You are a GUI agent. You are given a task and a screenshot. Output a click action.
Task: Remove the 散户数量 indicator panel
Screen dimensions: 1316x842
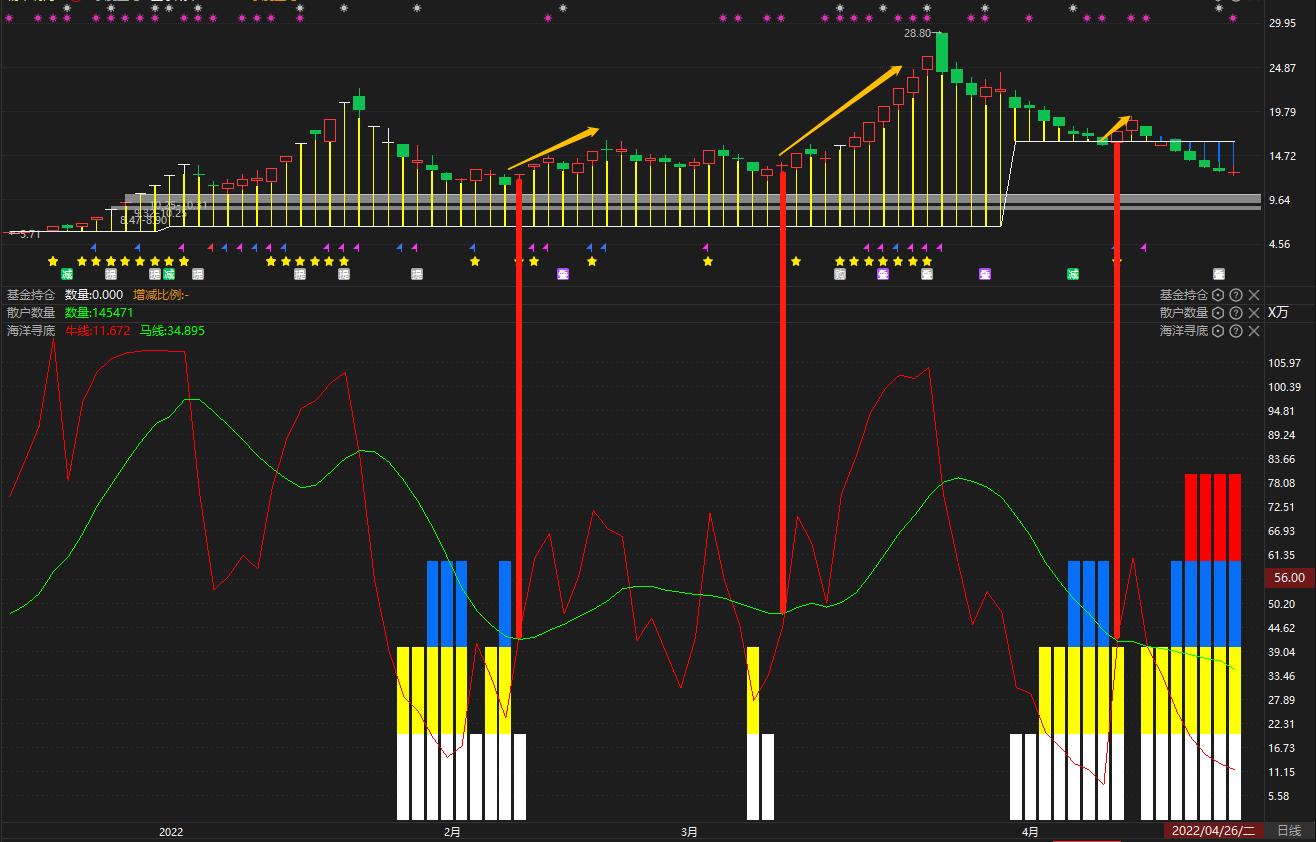1254,313
